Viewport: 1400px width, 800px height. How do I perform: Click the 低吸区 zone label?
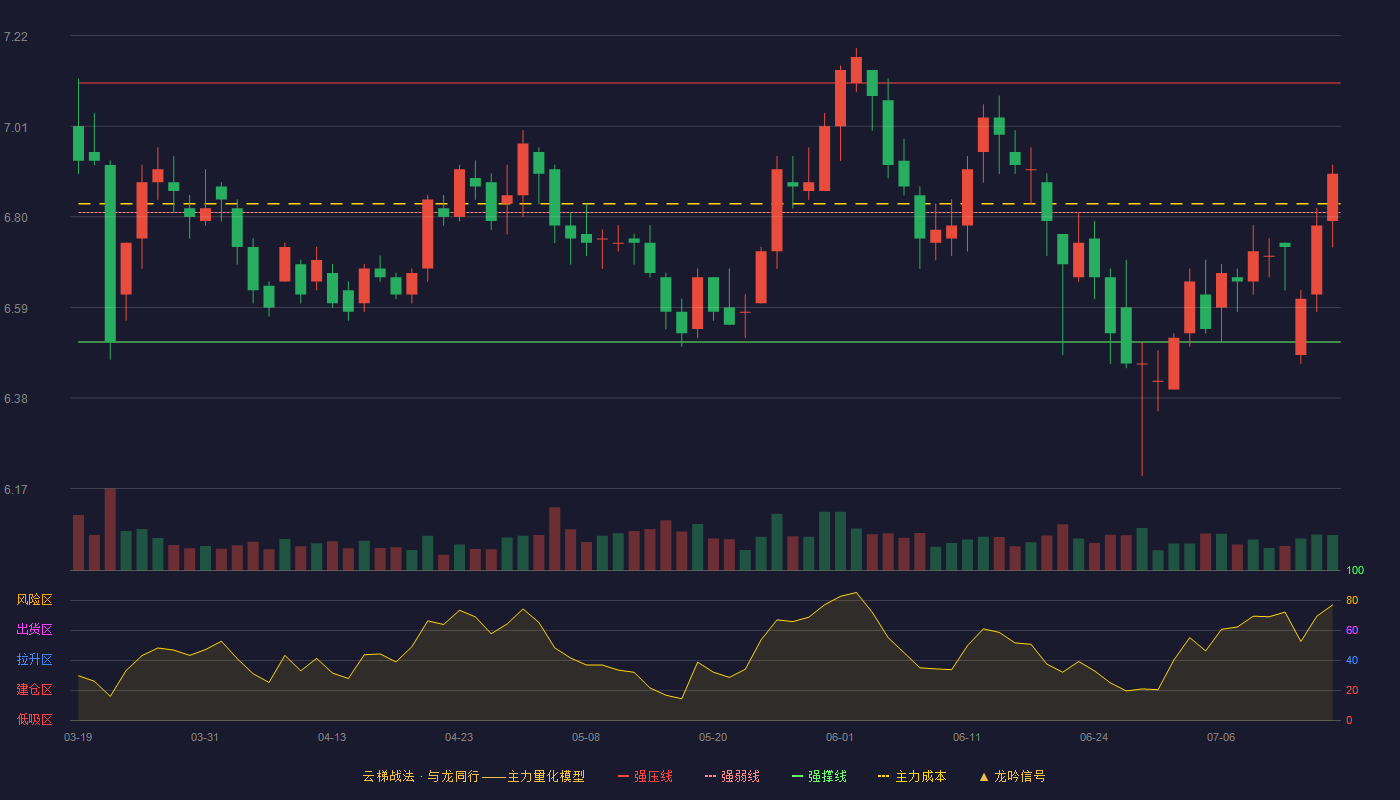coord(34,719)
